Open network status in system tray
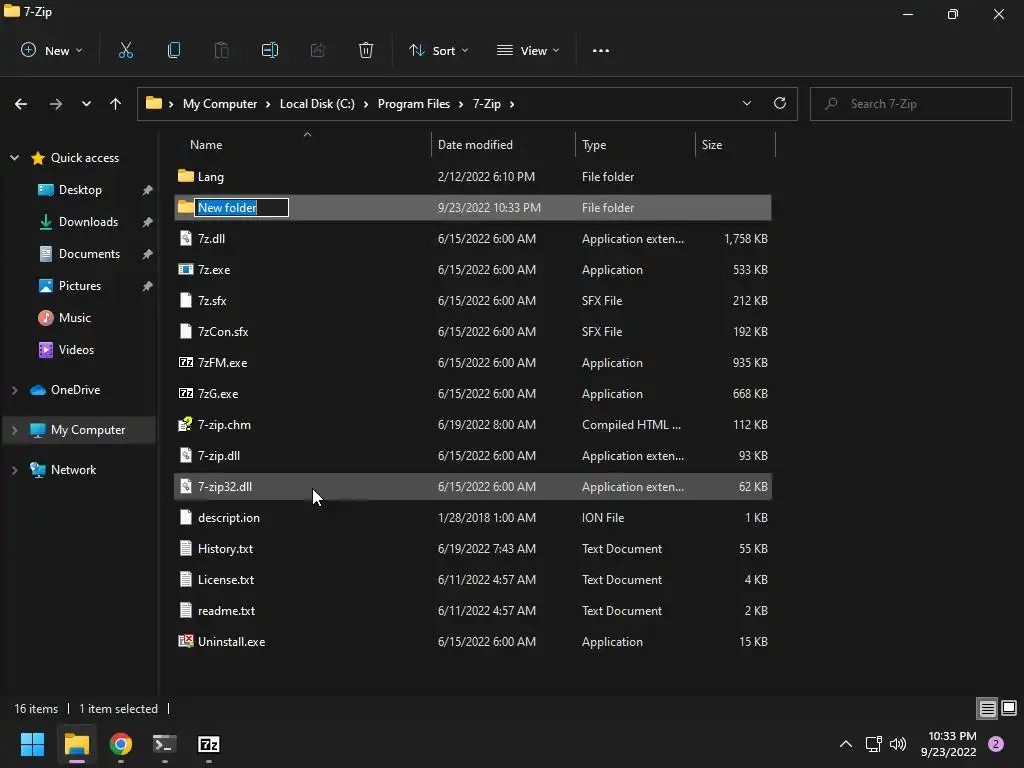The height and width of the screenshot is (768, 1024). click(873, 744)
